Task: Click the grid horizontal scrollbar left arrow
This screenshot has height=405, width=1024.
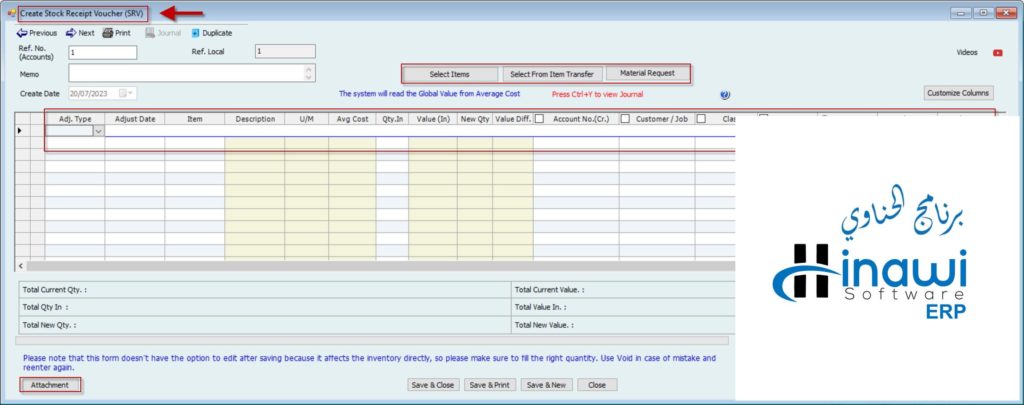Action: coord(20,266)
